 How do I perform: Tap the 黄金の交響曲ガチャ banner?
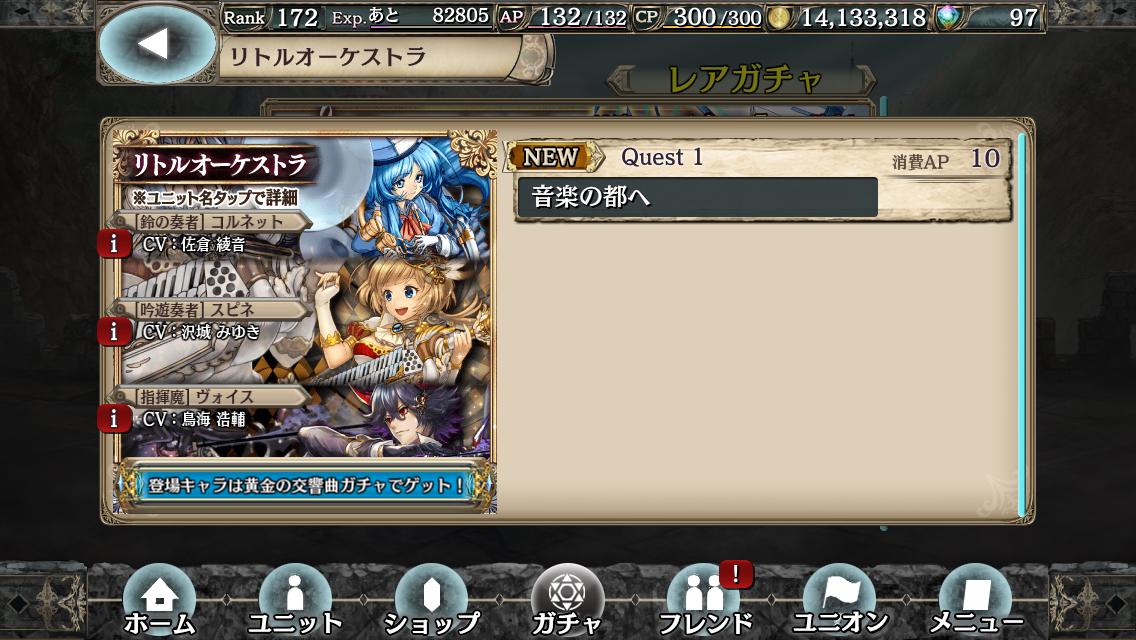305,485
